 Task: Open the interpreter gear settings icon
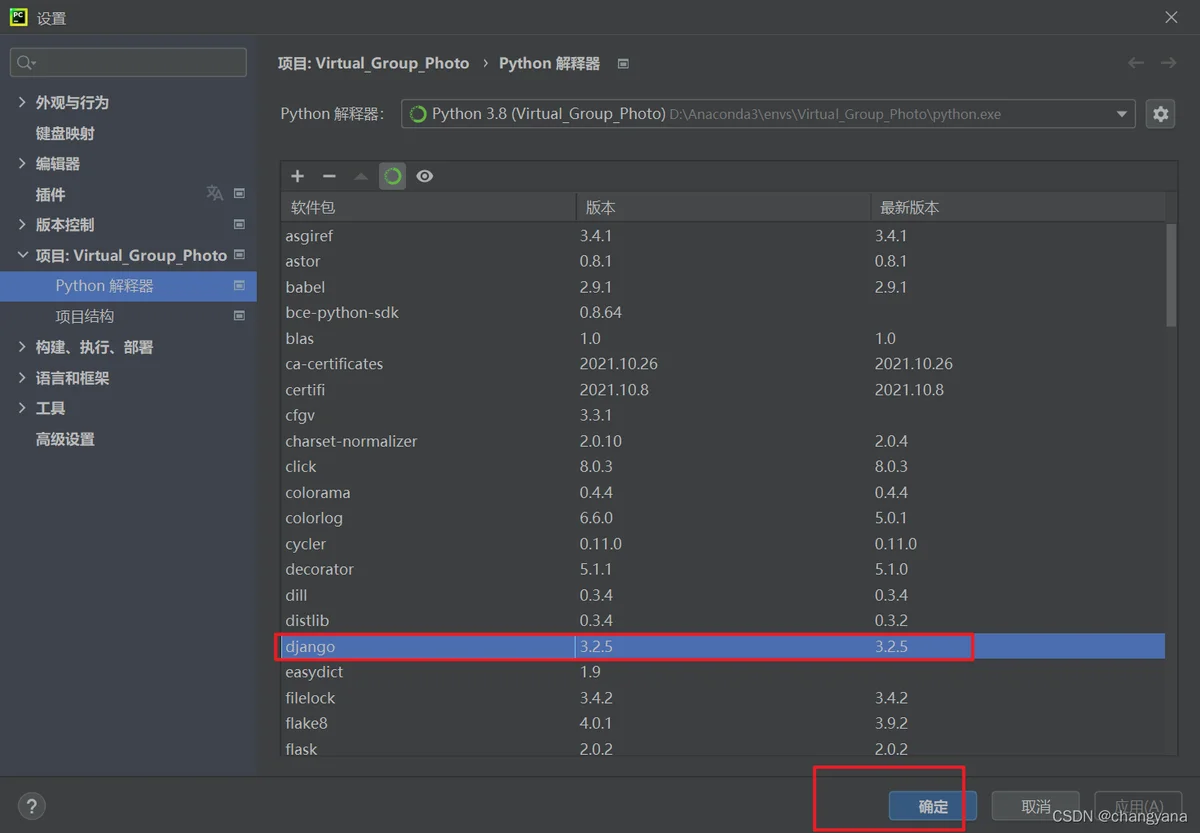coord(1160,114)
